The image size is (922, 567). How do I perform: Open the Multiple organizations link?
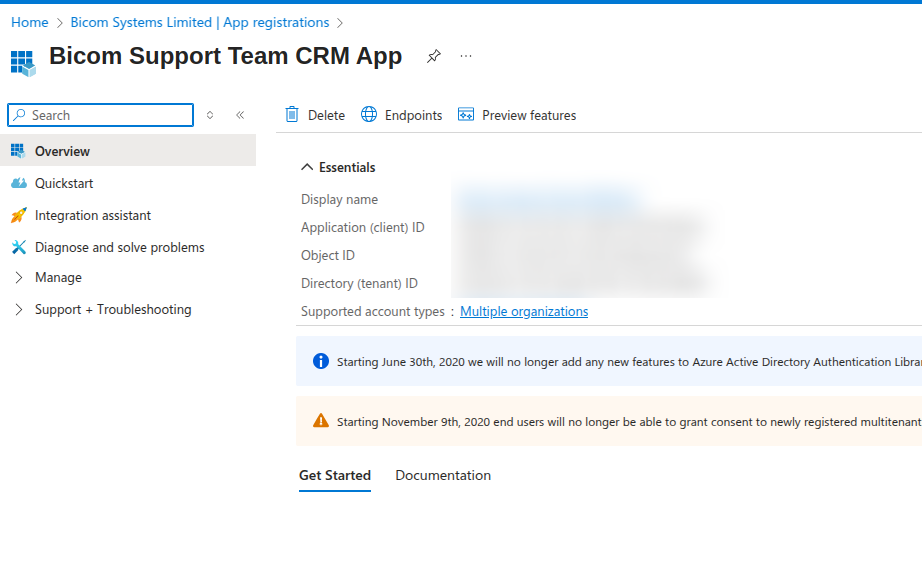point(524,311)
